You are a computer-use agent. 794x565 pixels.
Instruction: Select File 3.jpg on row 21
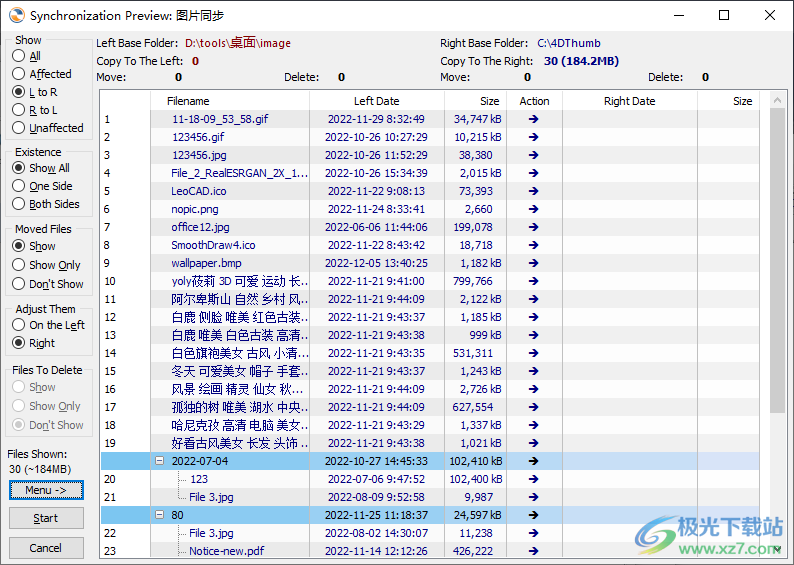click(211, 497)
